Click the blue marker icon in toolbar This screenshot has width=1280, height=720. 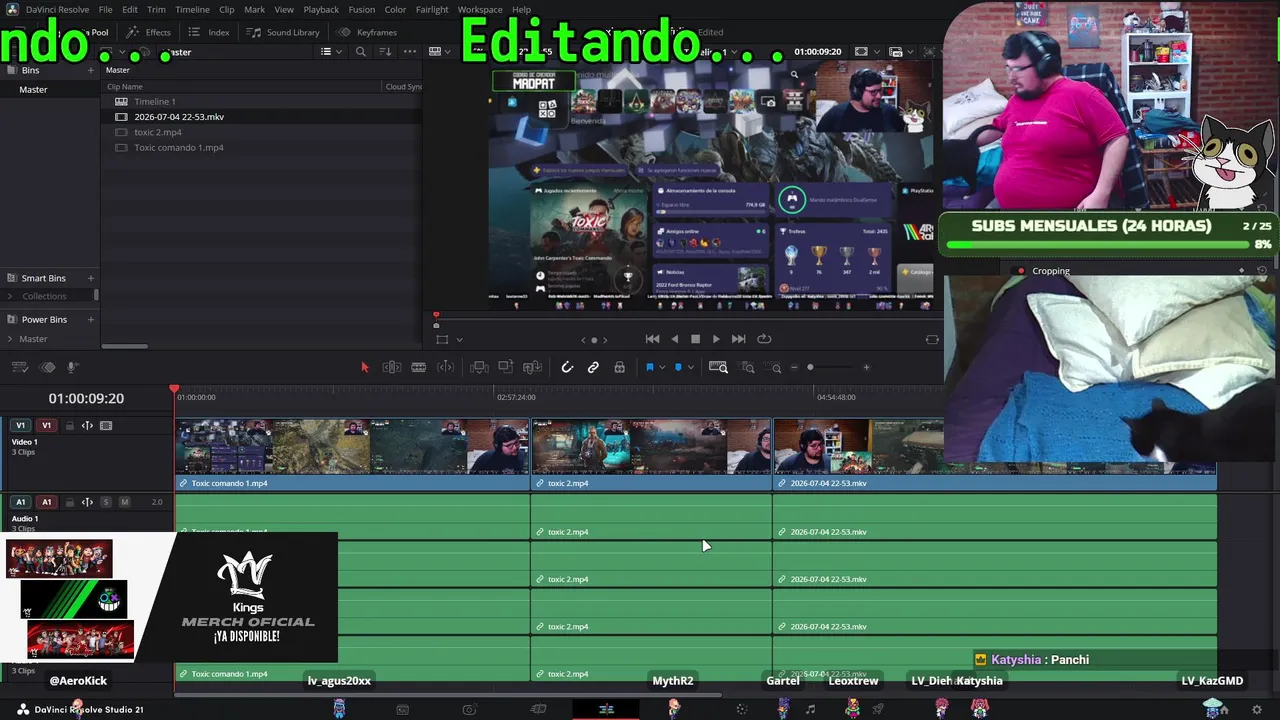click(677, 367)
